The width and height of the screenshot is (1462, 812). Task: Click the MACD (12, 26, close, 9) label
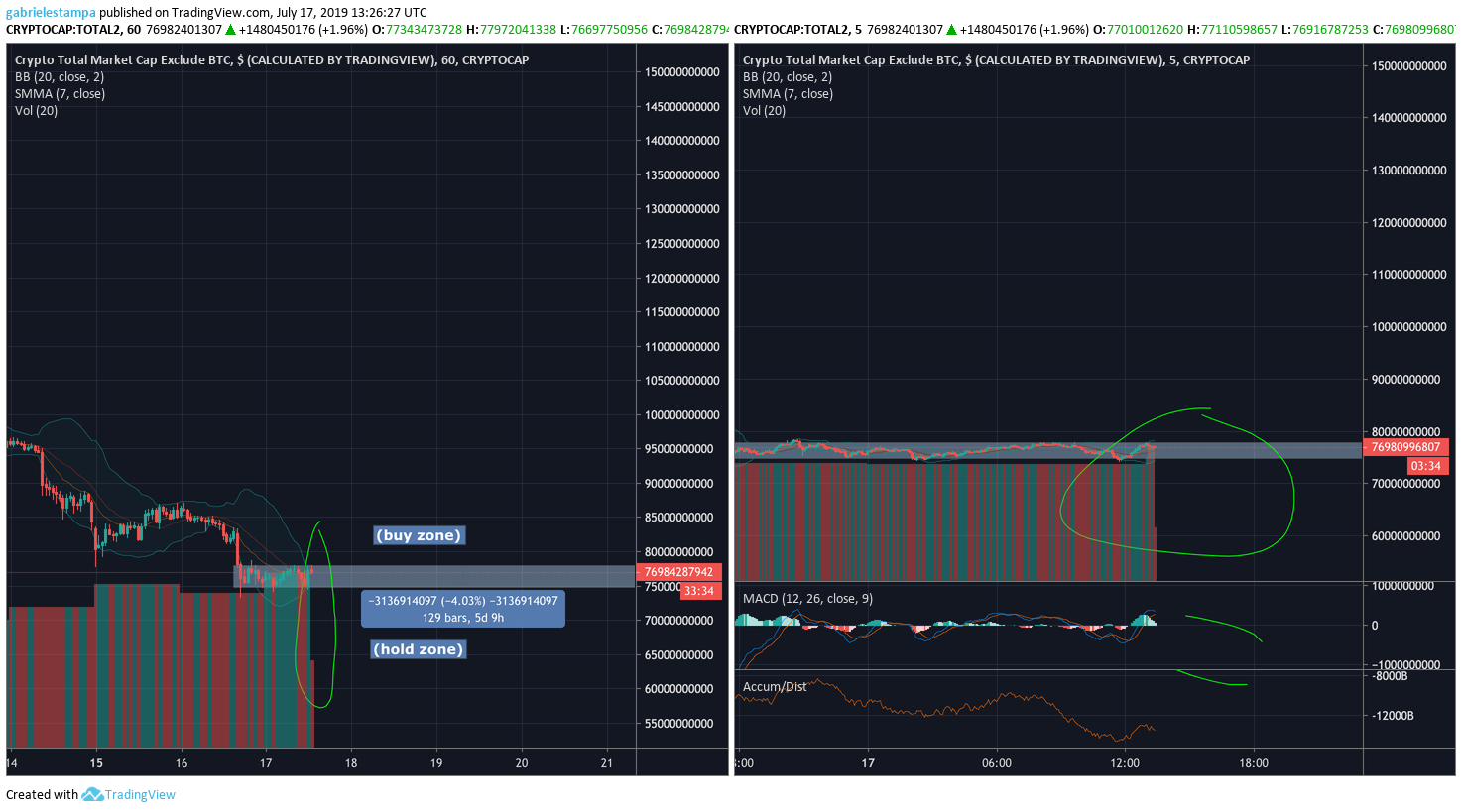[x=807, y=599]
